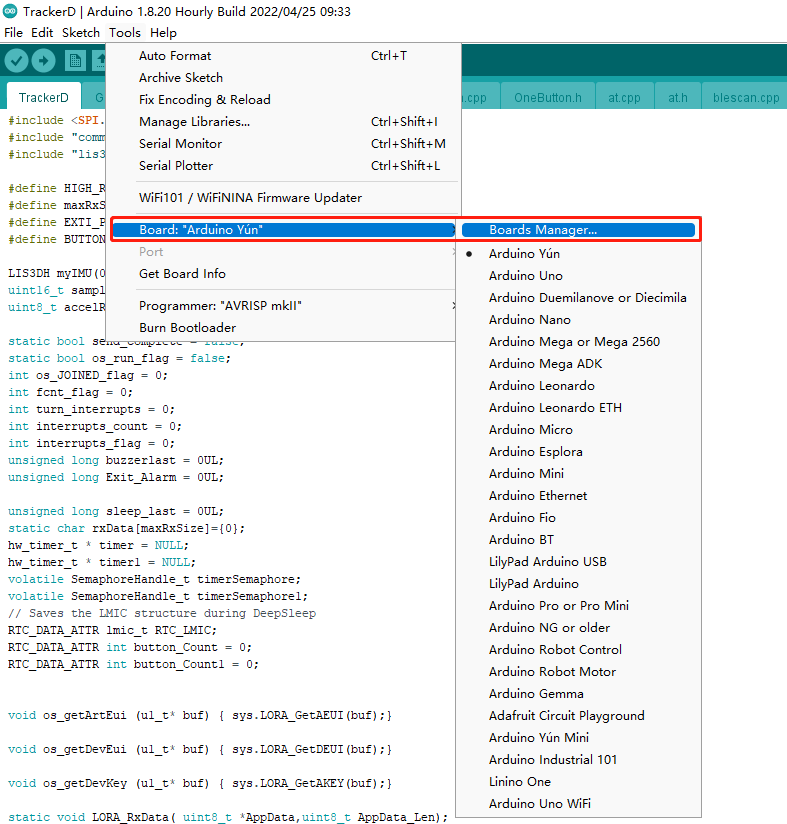Select the Arduino Yún board option
The height and width of the screenshot is (824, 787).
tap(578, 254)
